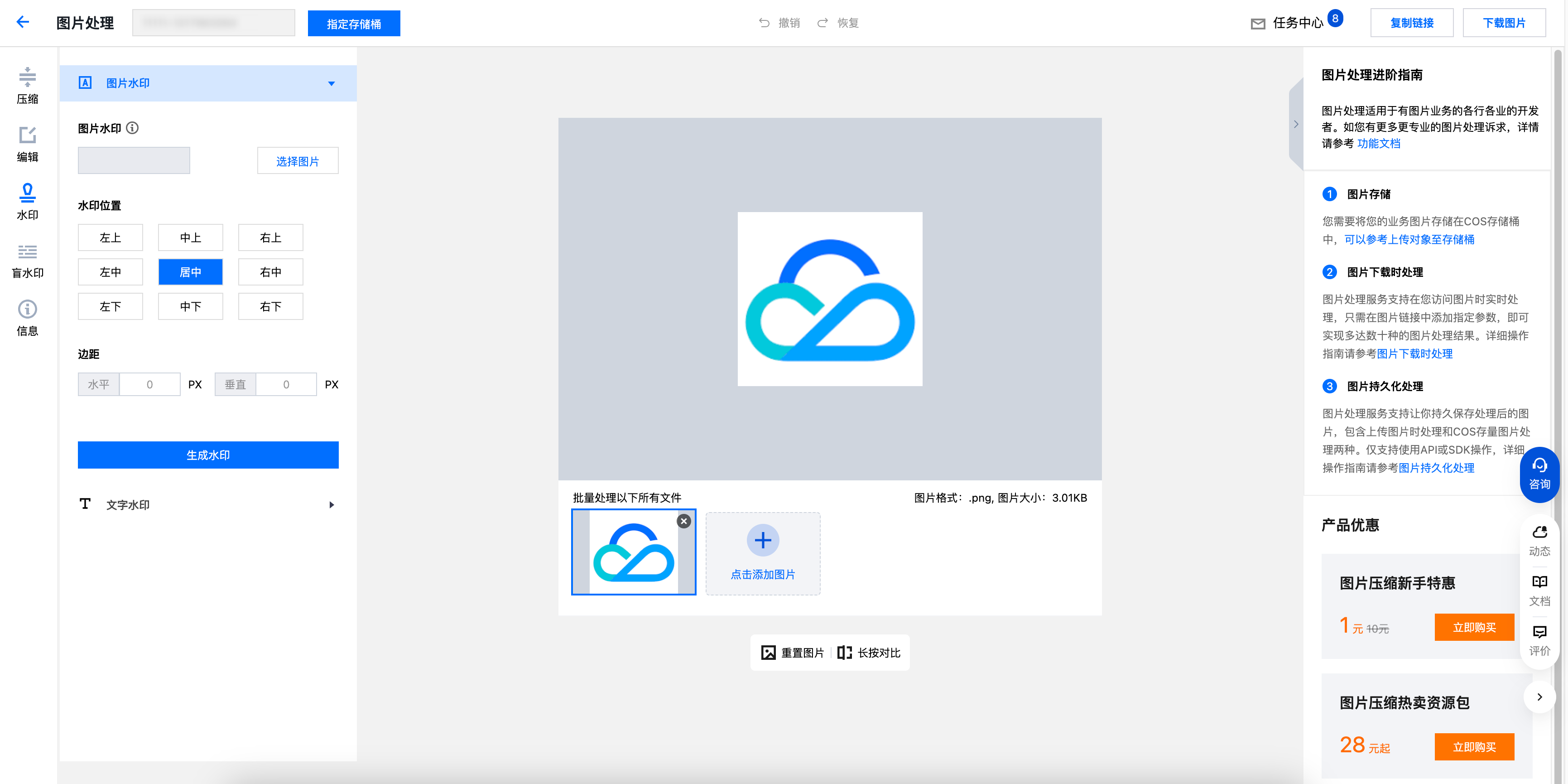Image resolution: width=1568 pixels, height=784 pixels.
Task: Open 任务中心 mail icon
Action: coord(1258,24)
